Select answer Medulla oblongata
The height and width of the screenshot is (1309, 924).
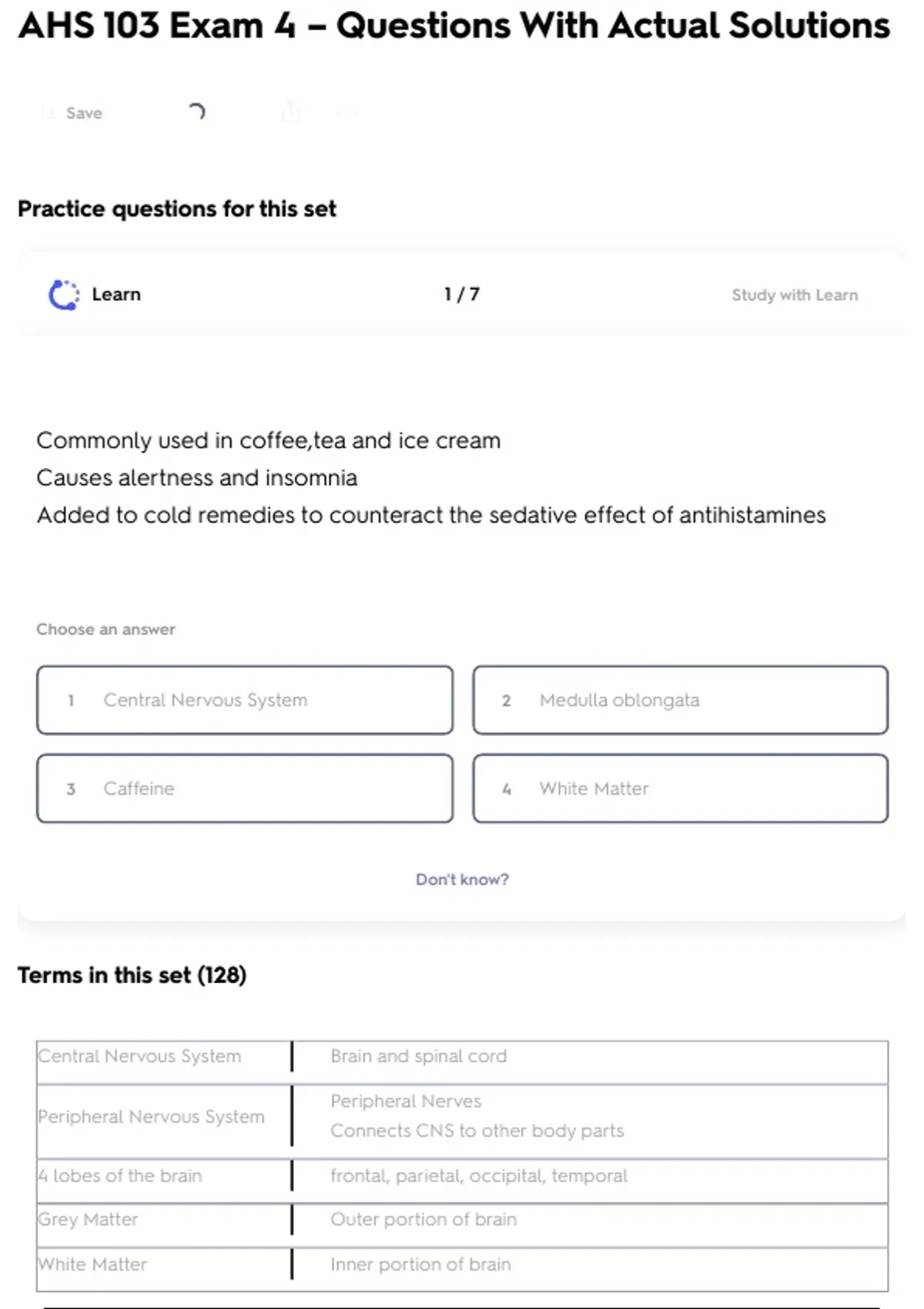tap(681, 700)
